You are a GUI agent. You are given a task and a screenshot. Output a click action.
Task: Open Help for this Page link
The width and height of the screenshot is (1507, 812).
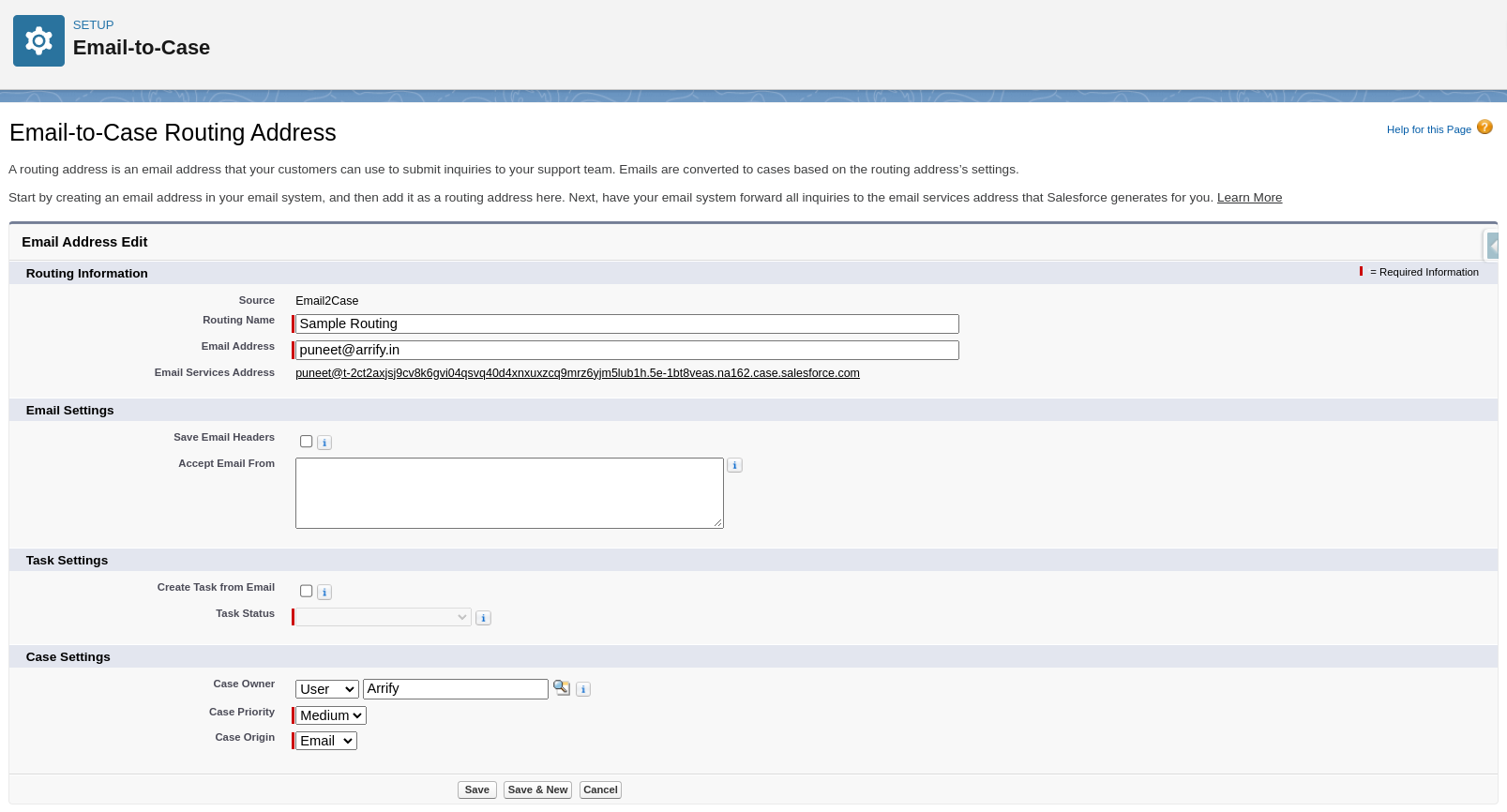click(1428, 129)
